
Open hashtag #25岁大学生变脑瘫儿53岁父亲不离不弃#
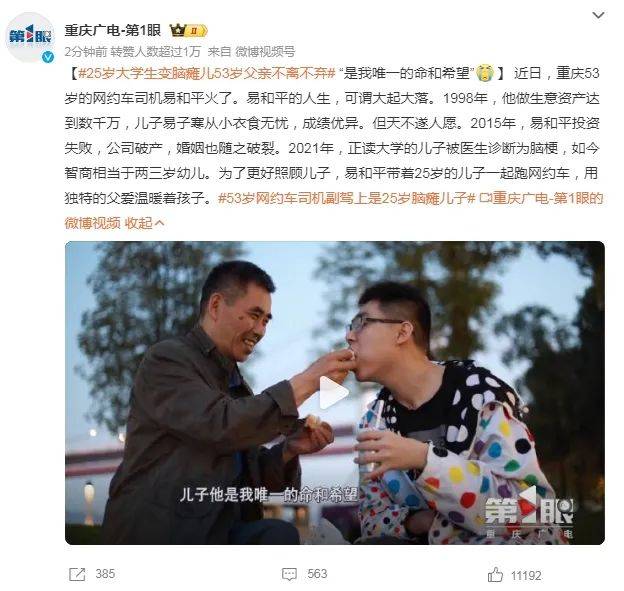pos(207,73)
